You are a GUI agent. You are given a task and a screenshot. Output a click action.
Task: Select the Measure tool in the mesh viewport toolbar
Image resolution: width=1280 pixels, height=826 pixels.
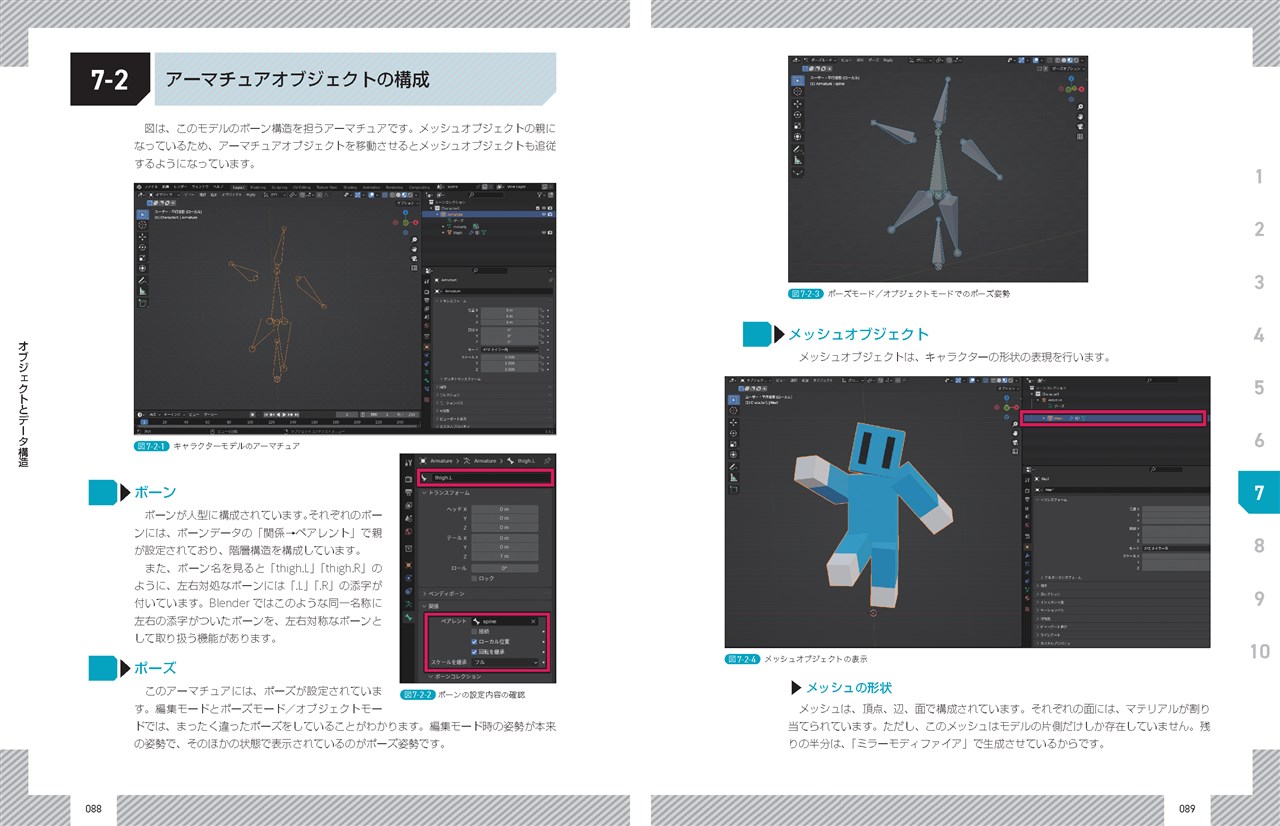coord(733,479)
